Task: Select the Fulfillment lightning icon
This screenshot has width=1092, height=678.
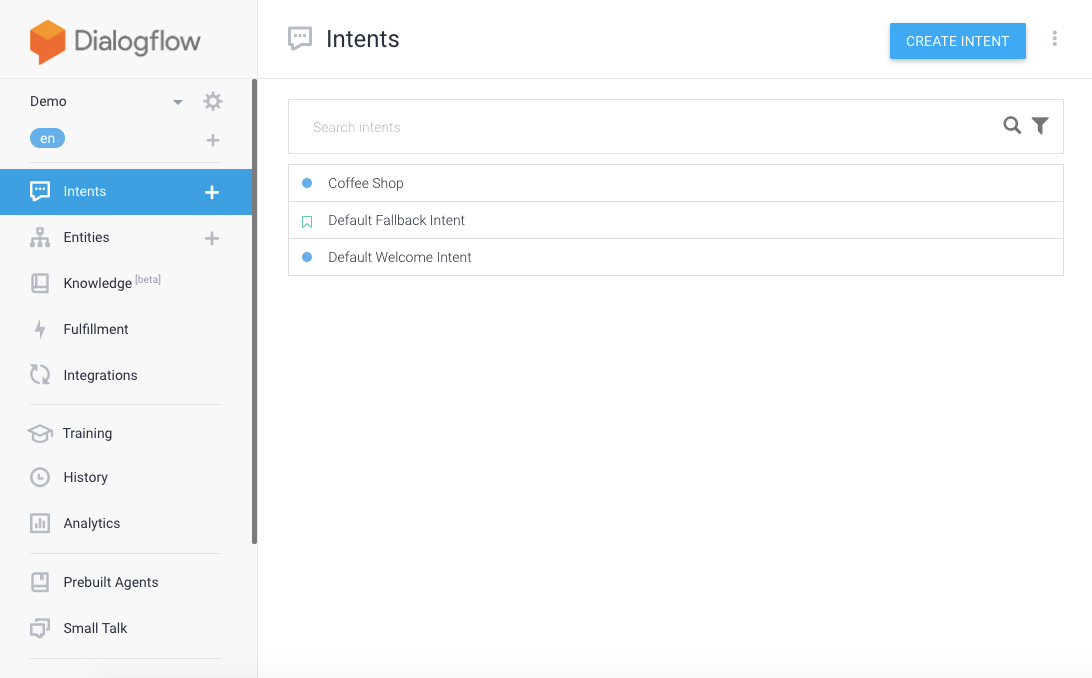Action: [x=40, y=329]
